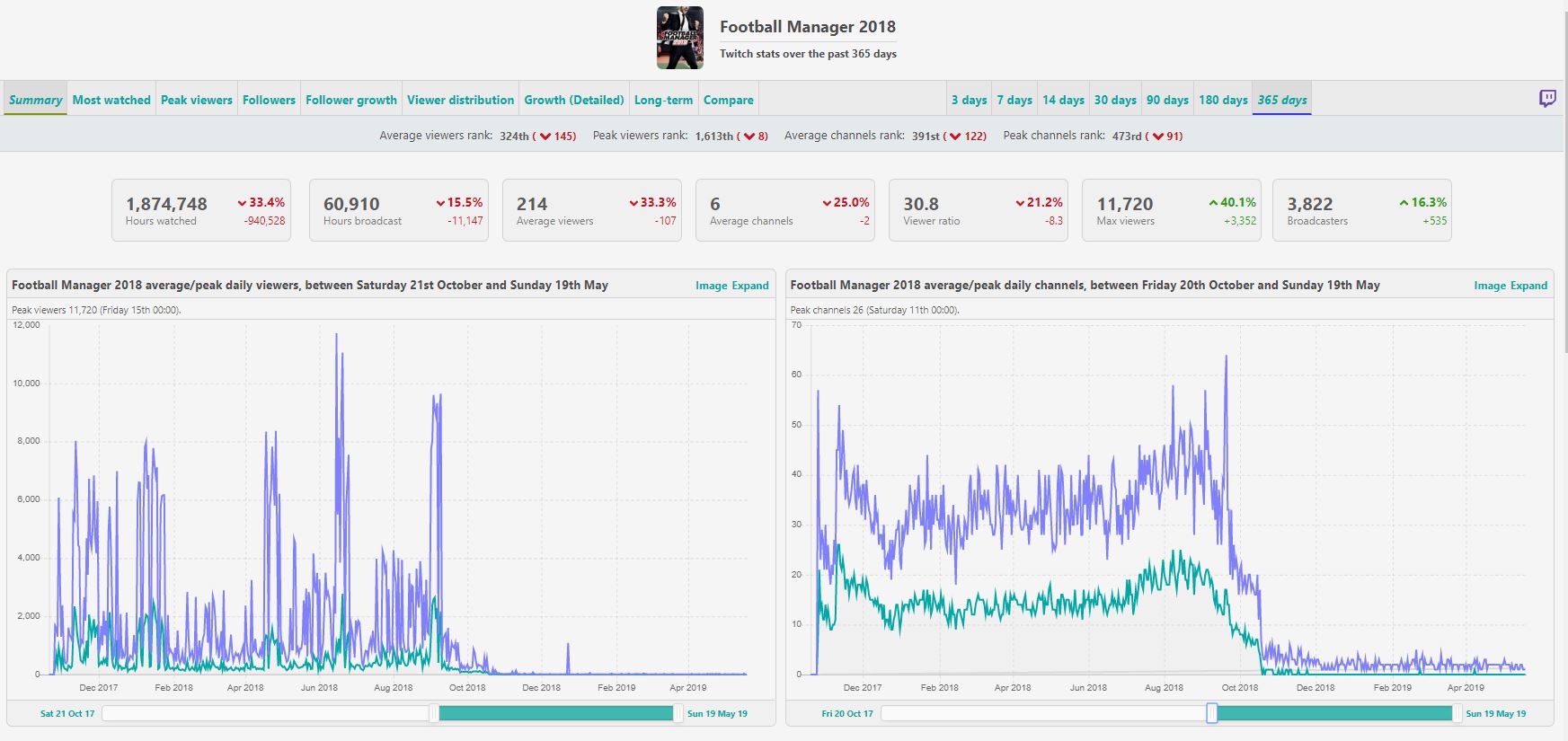
Task: Click the channels chart left range slider handle
Action: tap(1212, 713)
